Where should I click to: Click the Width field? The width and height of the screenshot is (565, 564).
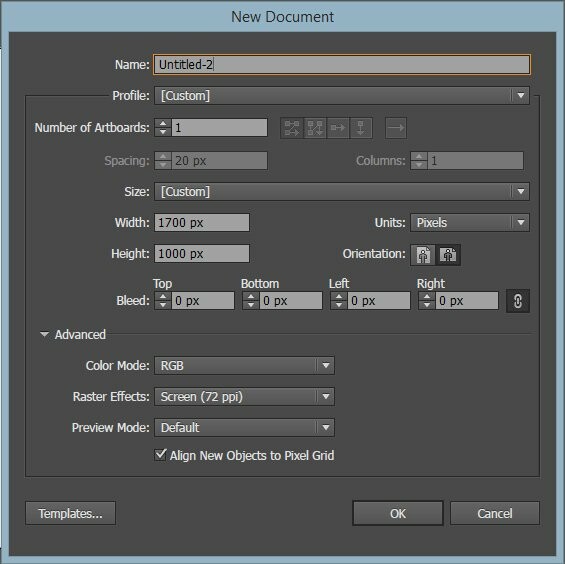[x=202, y=223]
